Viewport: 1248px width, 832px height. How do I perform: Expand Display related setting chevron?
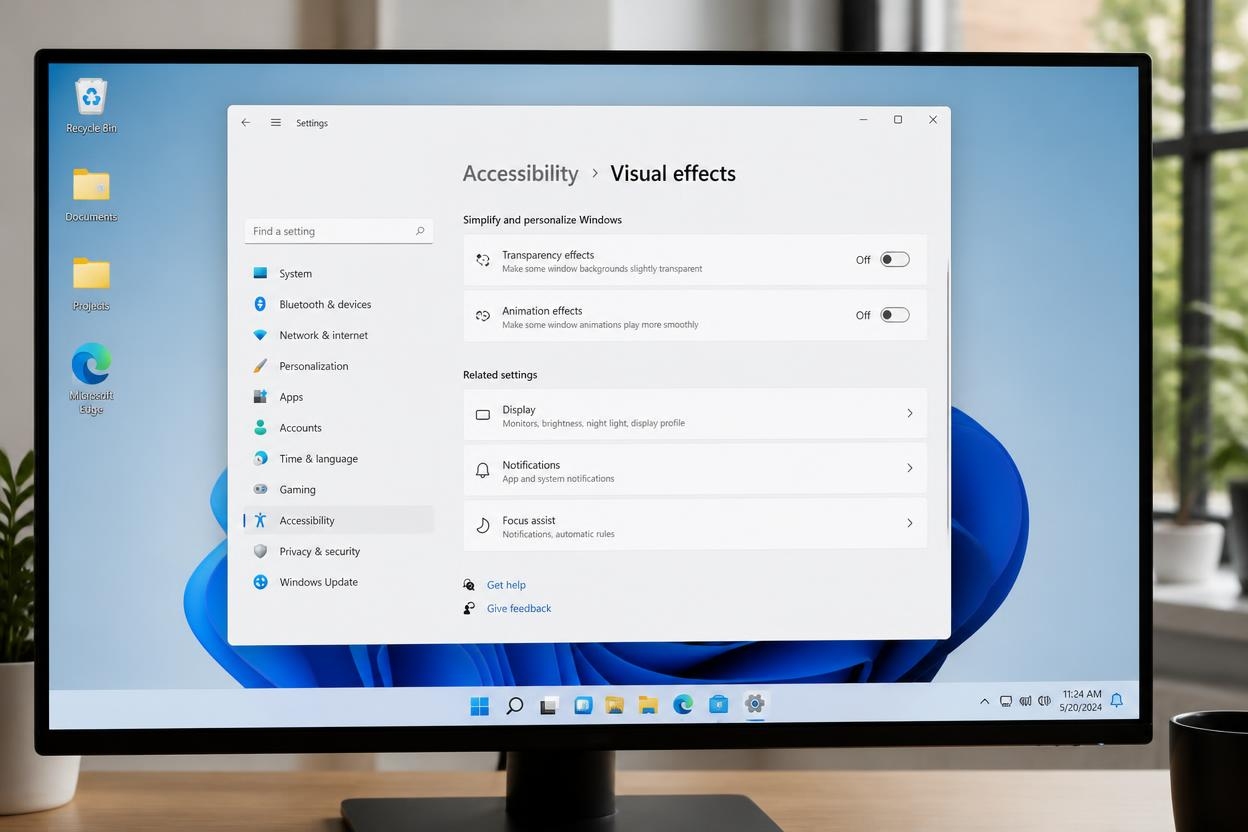909,413
